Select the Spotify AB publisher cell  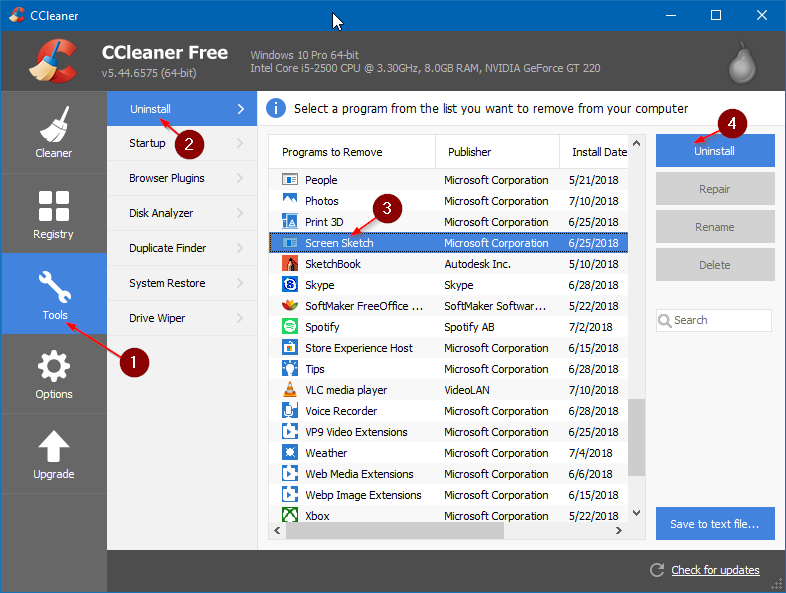point(469,327)
